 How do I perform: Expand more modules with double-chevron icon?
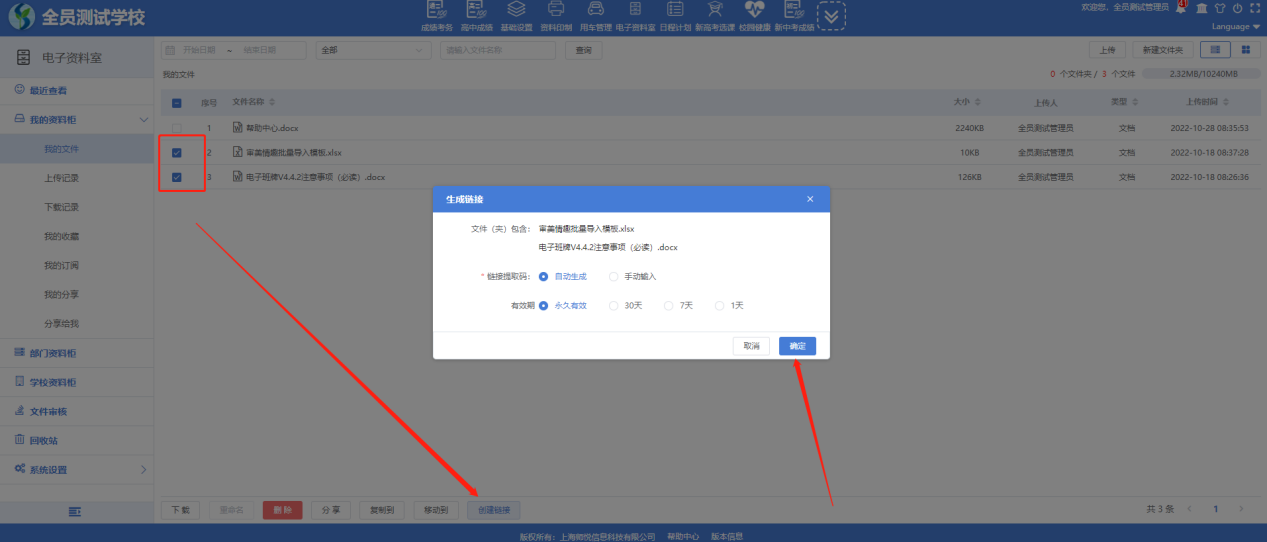coord(832,16)
